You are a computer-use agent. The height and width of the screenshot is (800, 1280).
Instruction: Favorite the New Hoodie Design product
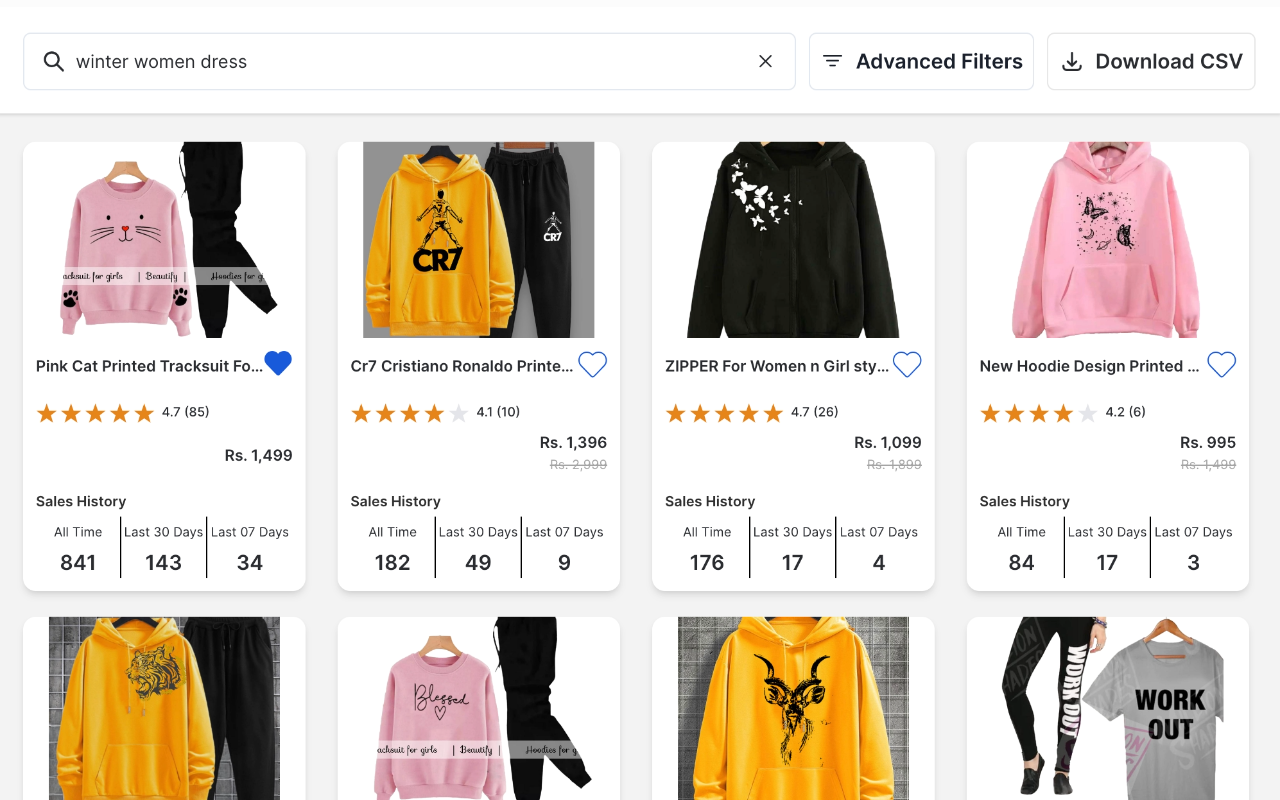(x=1221, y=364)
